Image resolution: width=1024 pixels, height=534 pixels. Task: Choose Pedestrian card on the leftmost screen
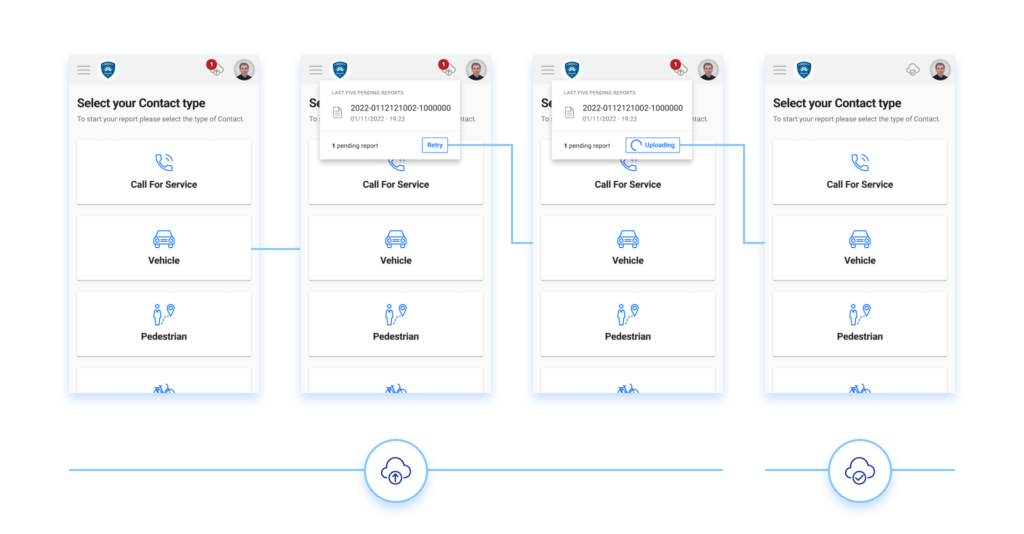164,323
